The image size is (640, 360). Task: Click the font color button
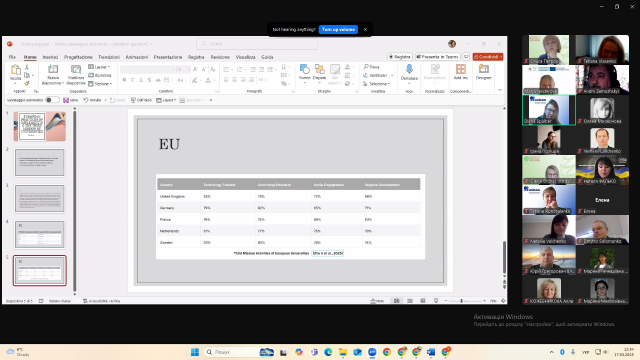coord(208,80)
